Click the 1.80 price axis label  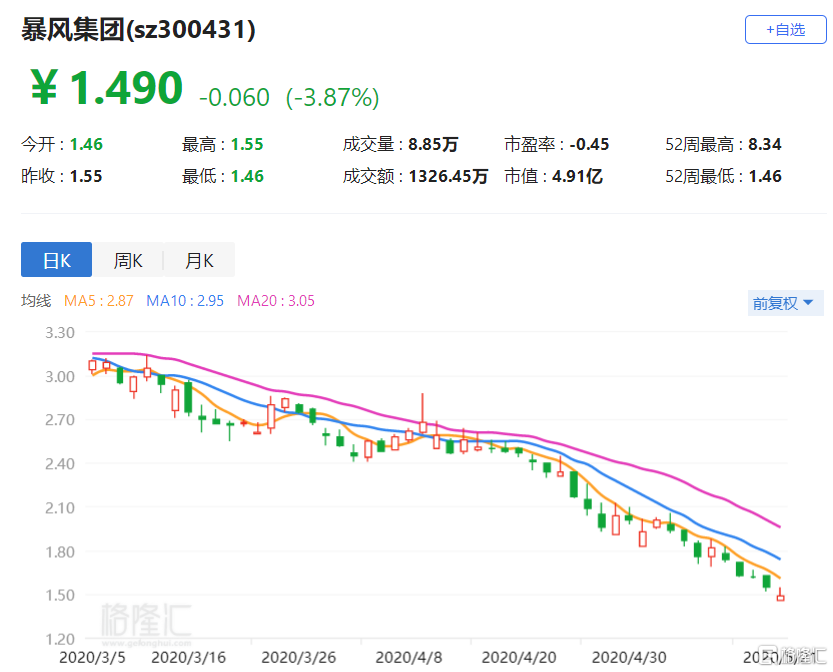[x=60, y=552]
